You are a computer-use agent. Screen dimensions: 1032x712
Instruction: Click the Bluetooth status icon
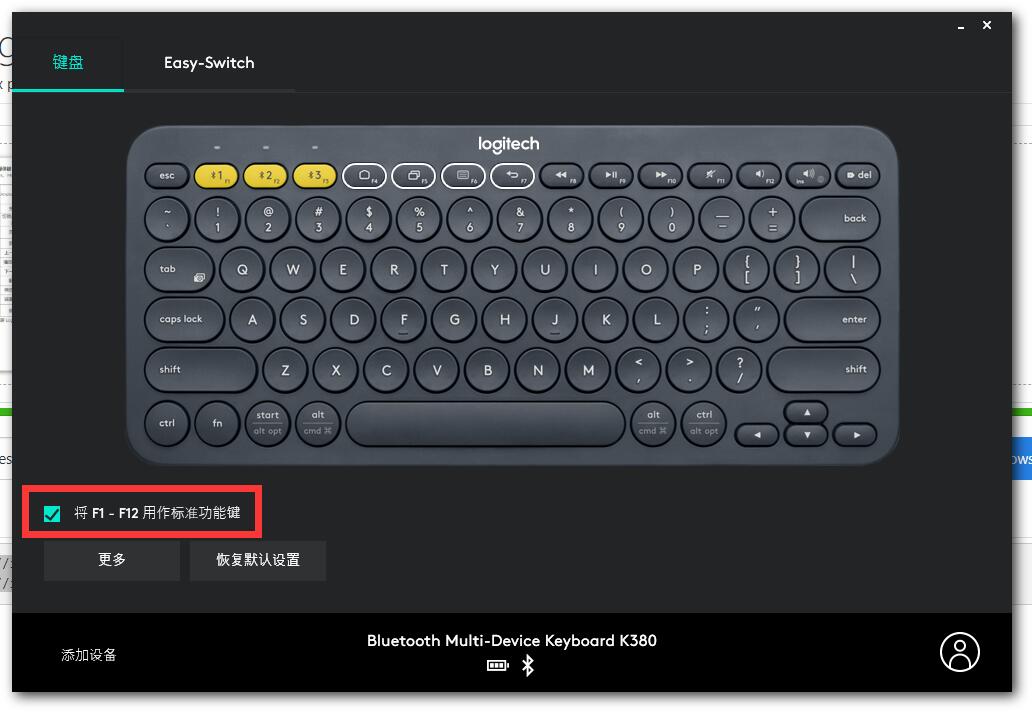point(528,665)
